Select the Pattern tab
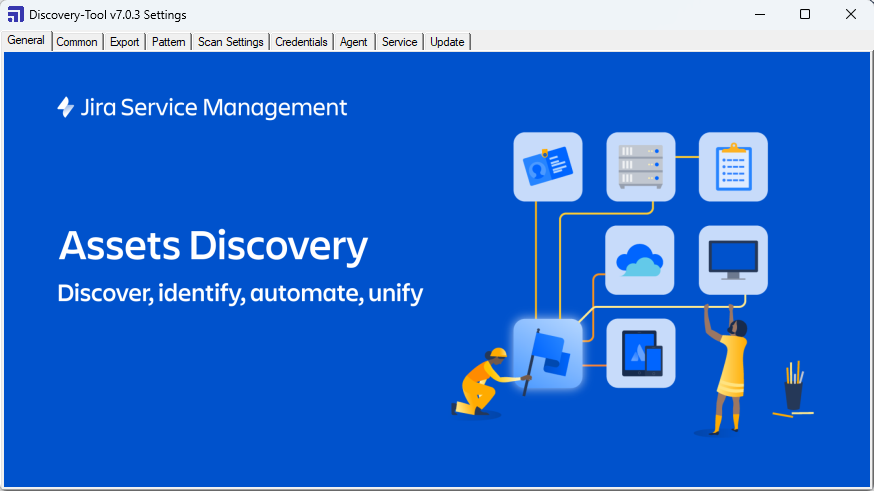 click(168, 42)
